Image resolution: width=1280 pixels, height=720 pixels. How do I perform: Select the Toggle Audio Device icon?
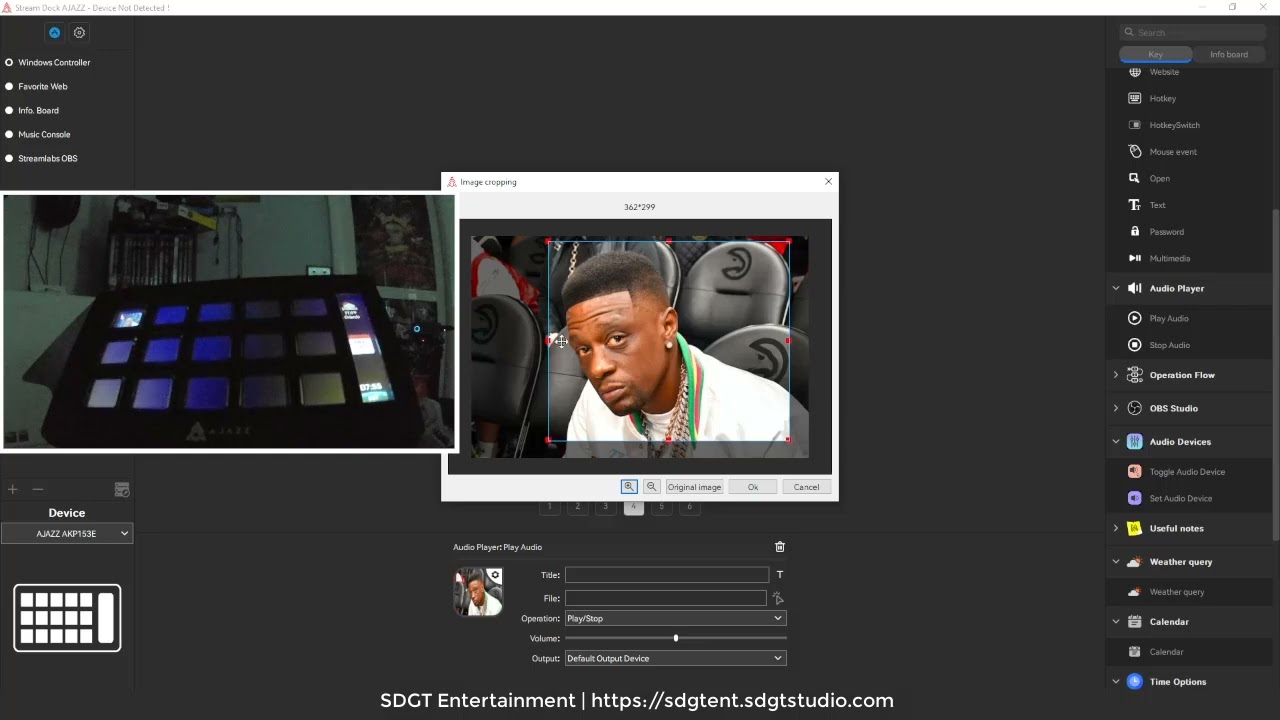pos(1134,471)
